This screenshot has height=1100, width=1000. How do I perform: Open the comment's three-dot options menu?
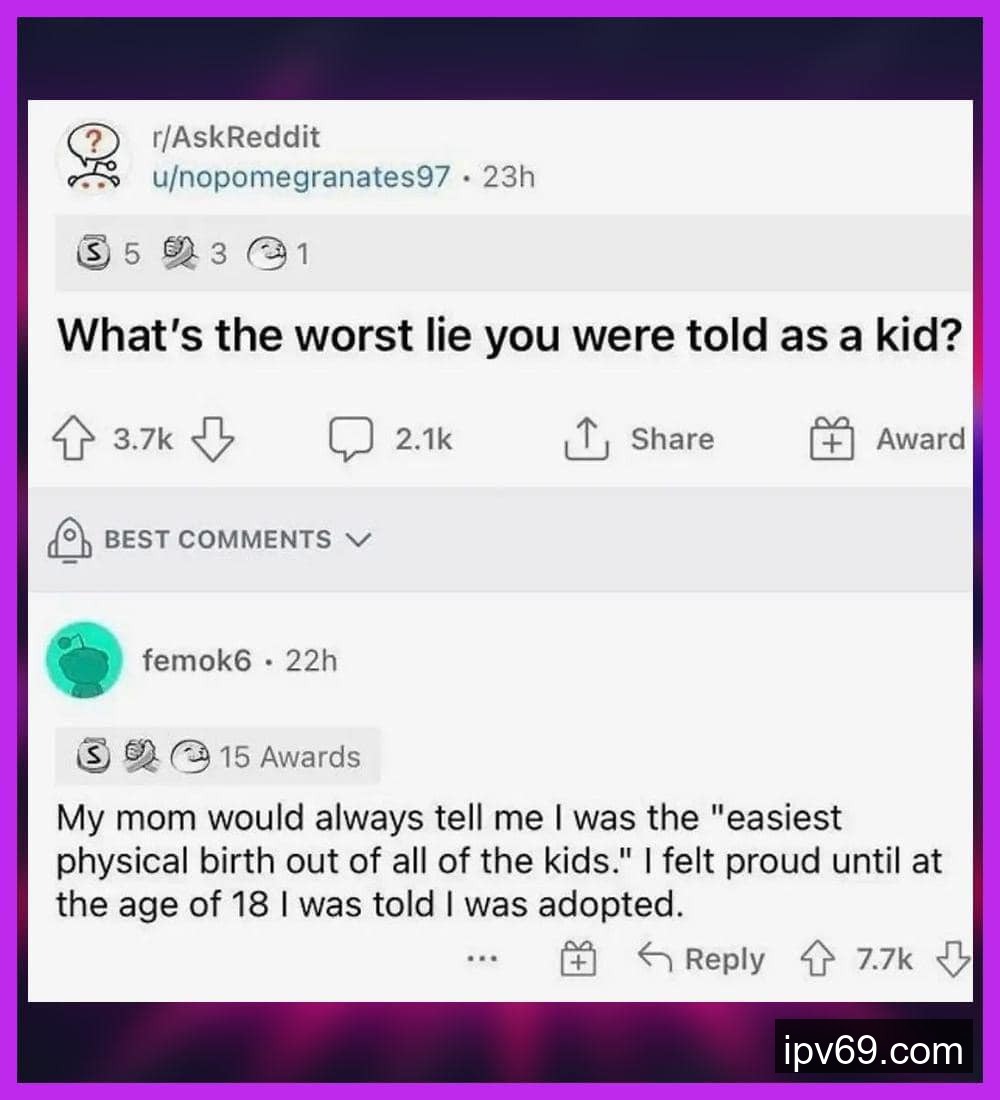(x=482, y=960)
